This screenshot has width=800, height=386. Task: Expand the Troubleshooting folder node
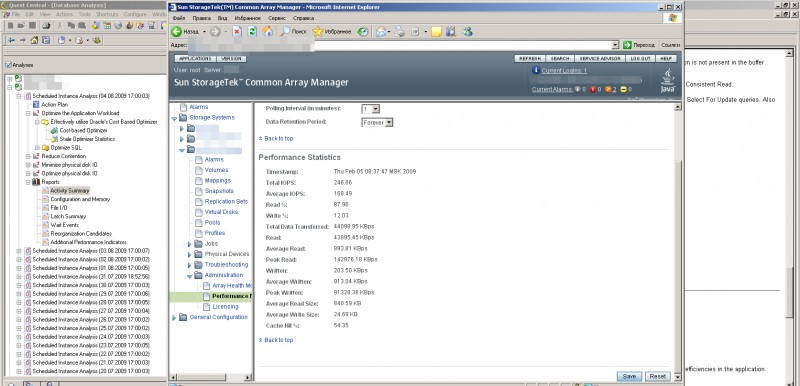189,265
